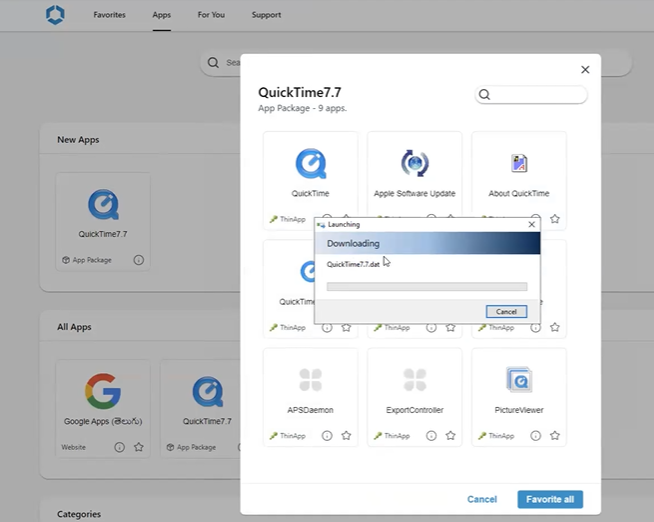Viewport: 654px width, 522px height.
Task: Favorite the About QuickTime app
Action: (x=555, y=219)
